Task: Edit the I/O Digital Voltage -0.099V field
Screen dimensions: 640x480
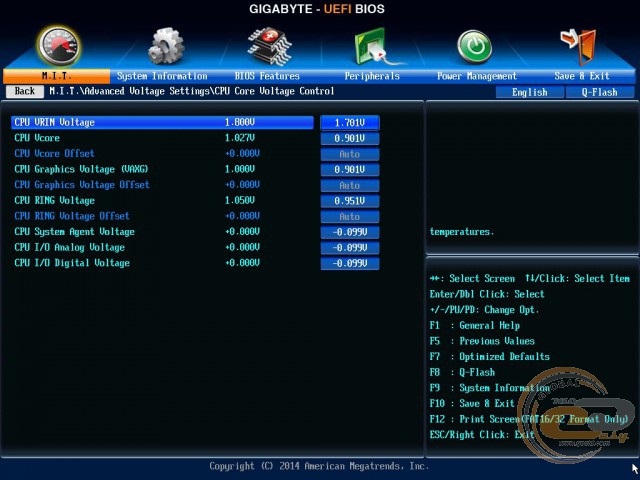Action: tap(350, 263)
